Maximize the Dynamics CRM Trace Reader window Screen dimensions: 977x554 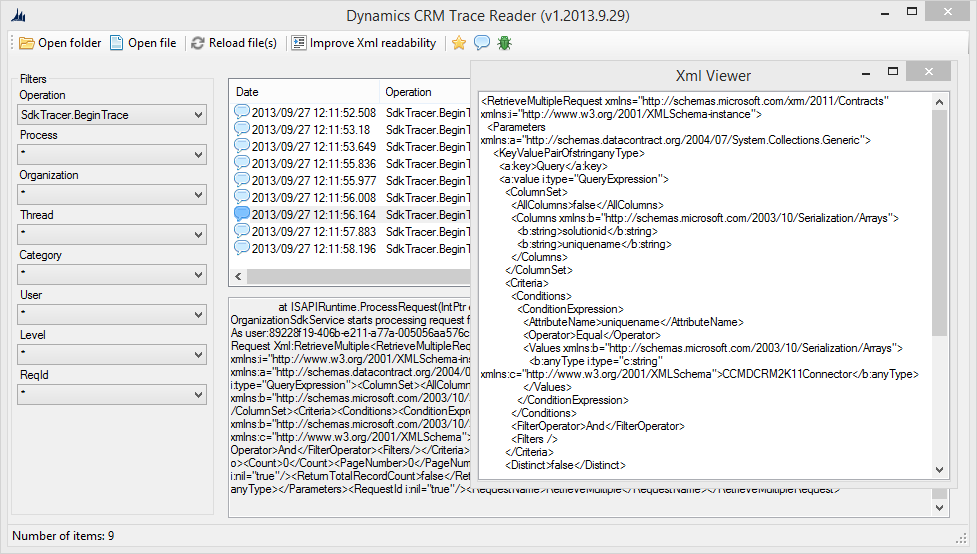click(x=912, y=12)
